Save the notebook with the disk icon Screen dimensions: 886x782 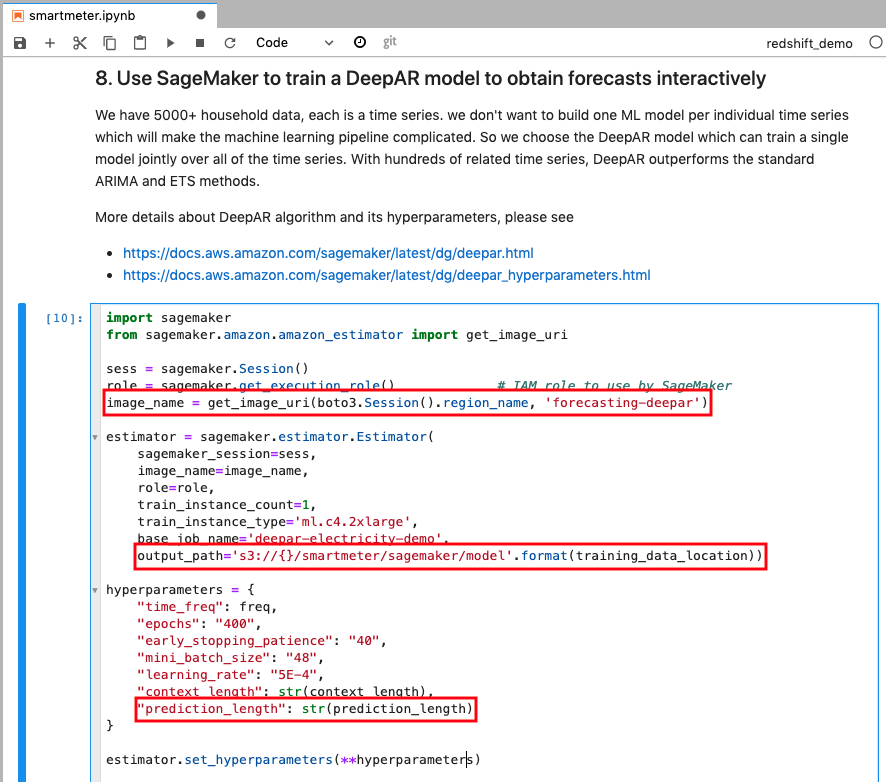(20, 43)
